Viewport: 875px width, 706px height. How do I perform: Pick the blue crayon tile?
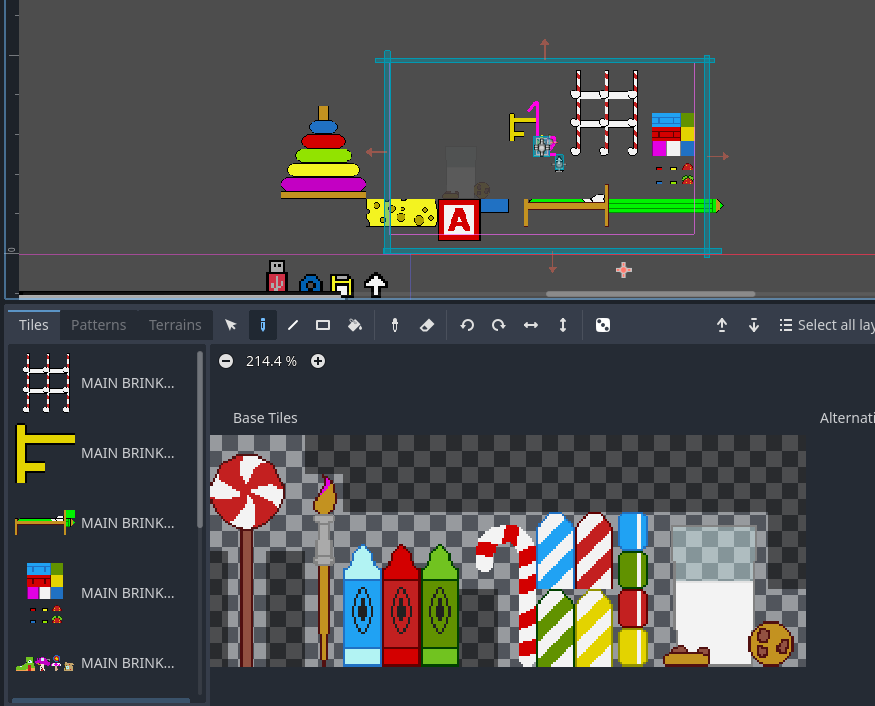362,606
